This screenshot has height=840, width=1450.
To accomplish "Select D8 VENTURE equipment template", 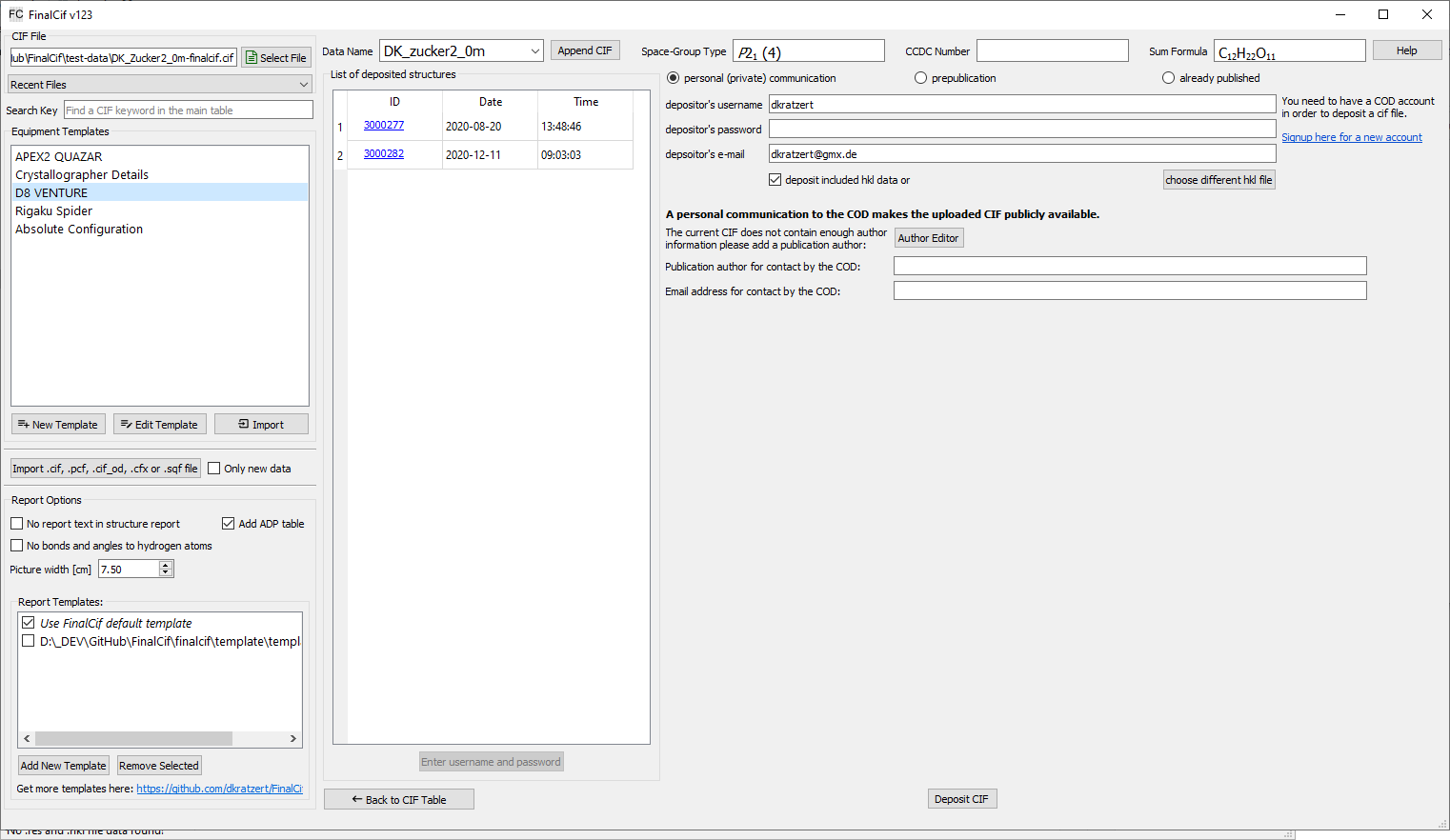I will point(51,192).
